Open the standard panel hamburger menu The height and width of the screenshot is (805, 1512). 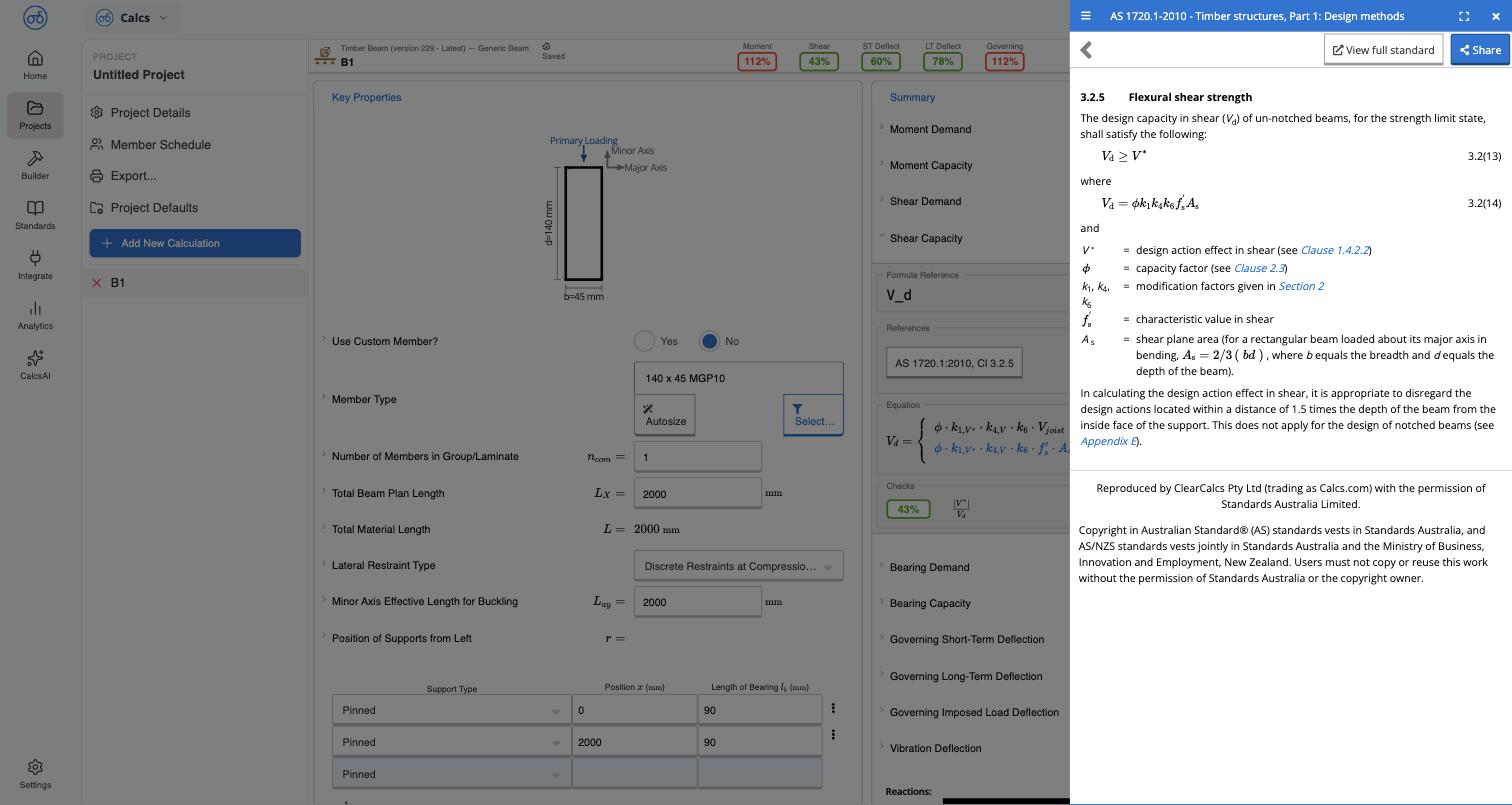(x=1085, y=16)
